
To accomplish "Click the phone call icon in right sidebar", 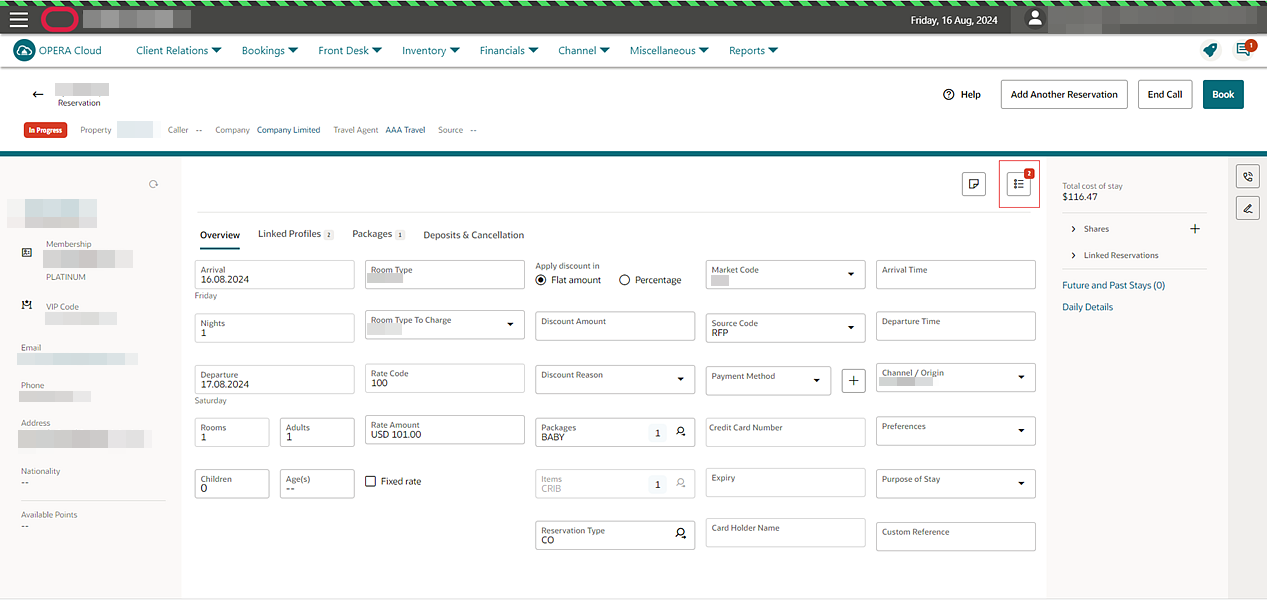I will tap(1247, 177).
